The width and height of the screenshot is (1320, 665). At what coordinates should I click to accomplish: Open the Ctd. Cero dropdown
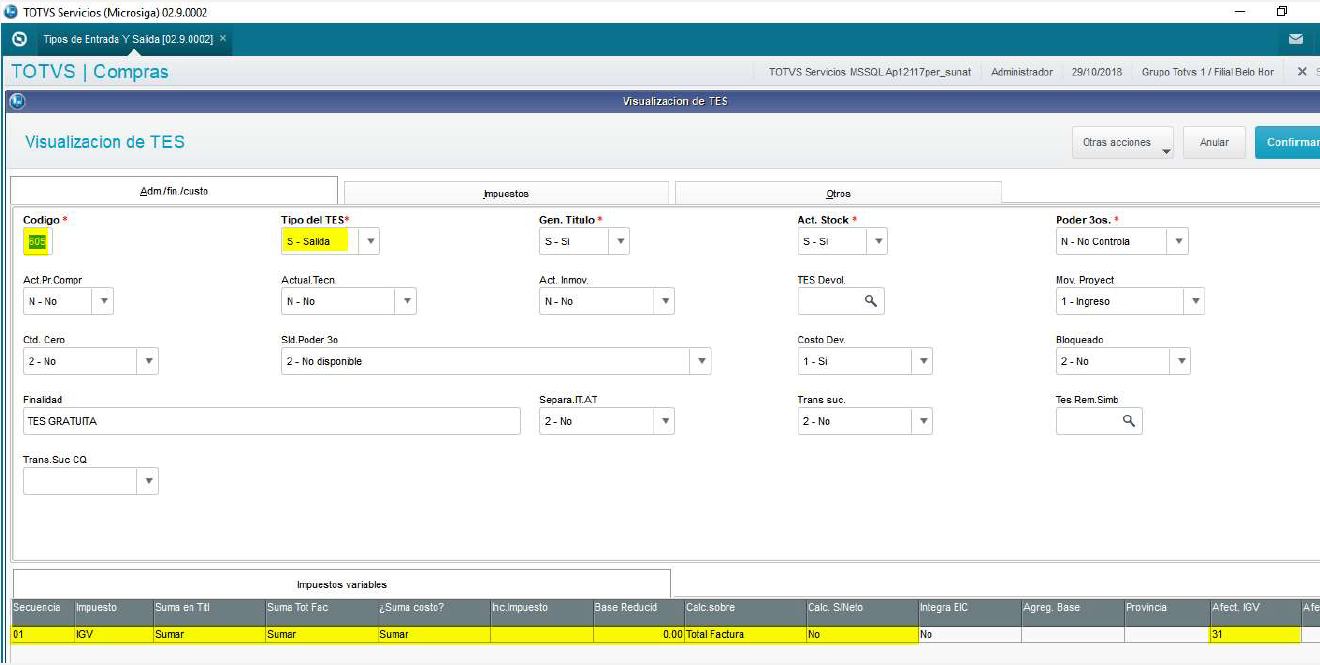click(148, 361)
